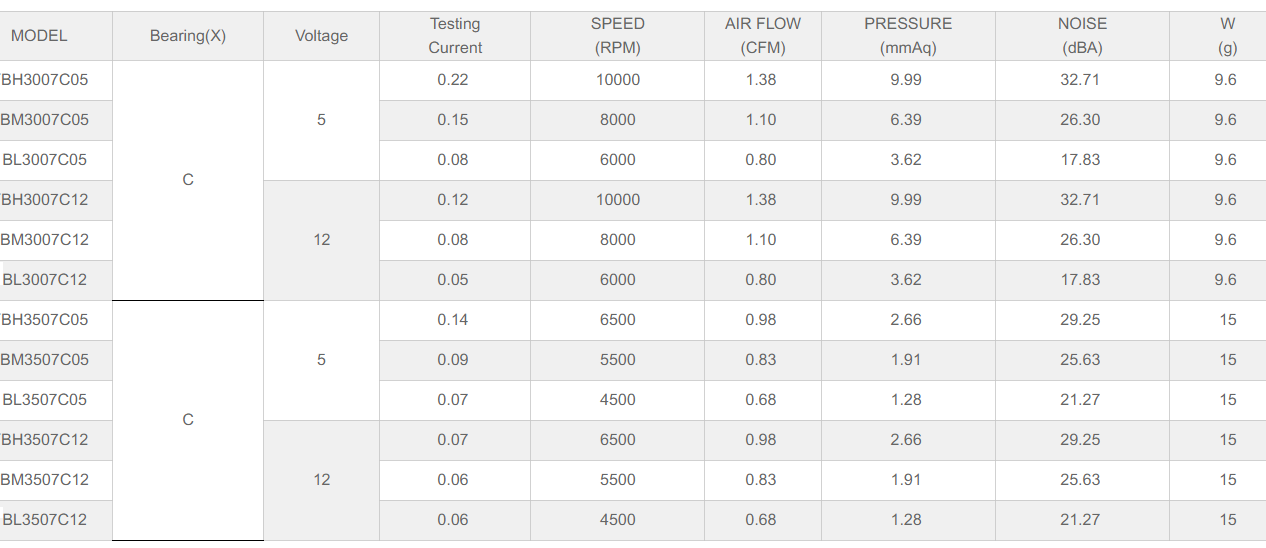The height and width of the screenshot is (548, 1266).
Task: Click the 0.68 air flow for BL3507C05
Action: tap(761, 400)
